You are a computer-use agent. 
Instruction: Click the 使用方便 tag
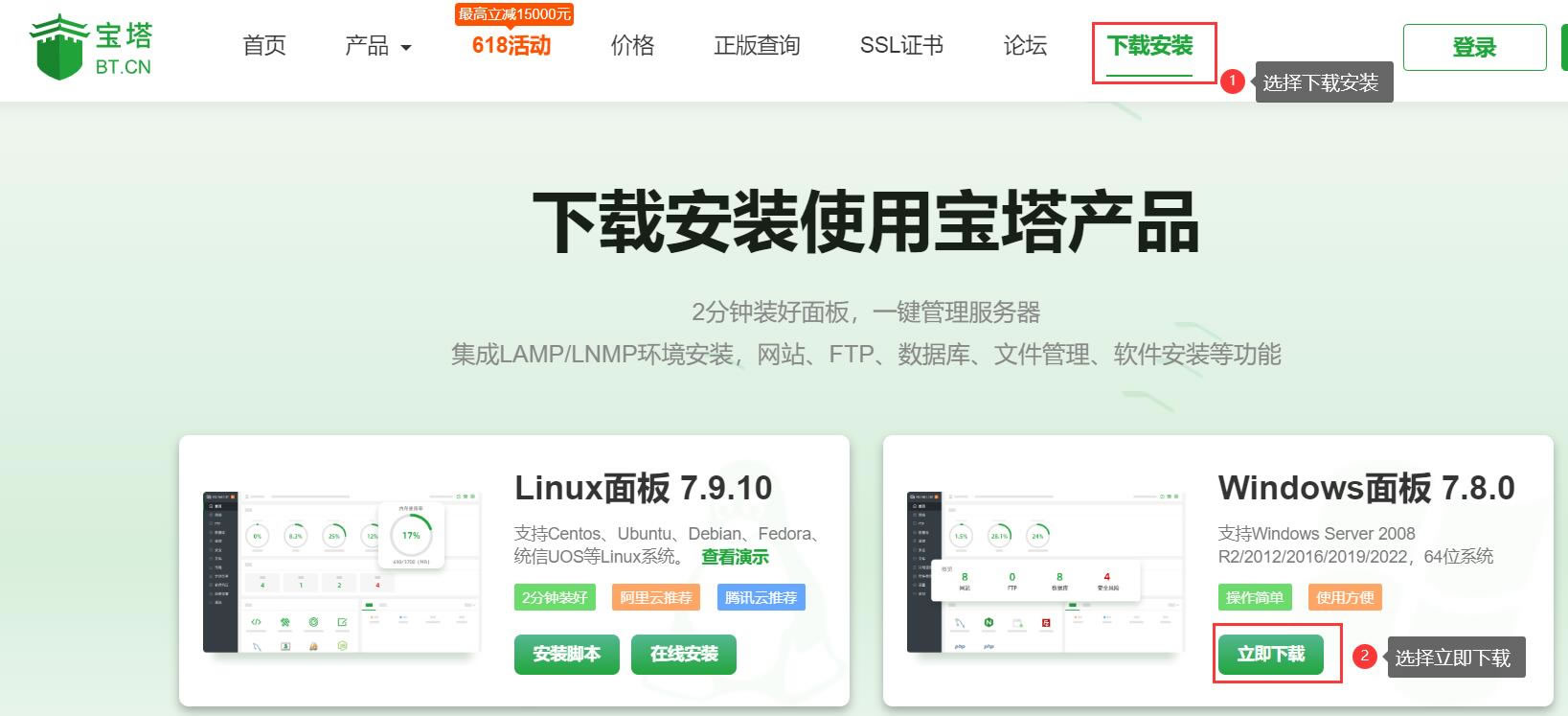(1345, 597)
